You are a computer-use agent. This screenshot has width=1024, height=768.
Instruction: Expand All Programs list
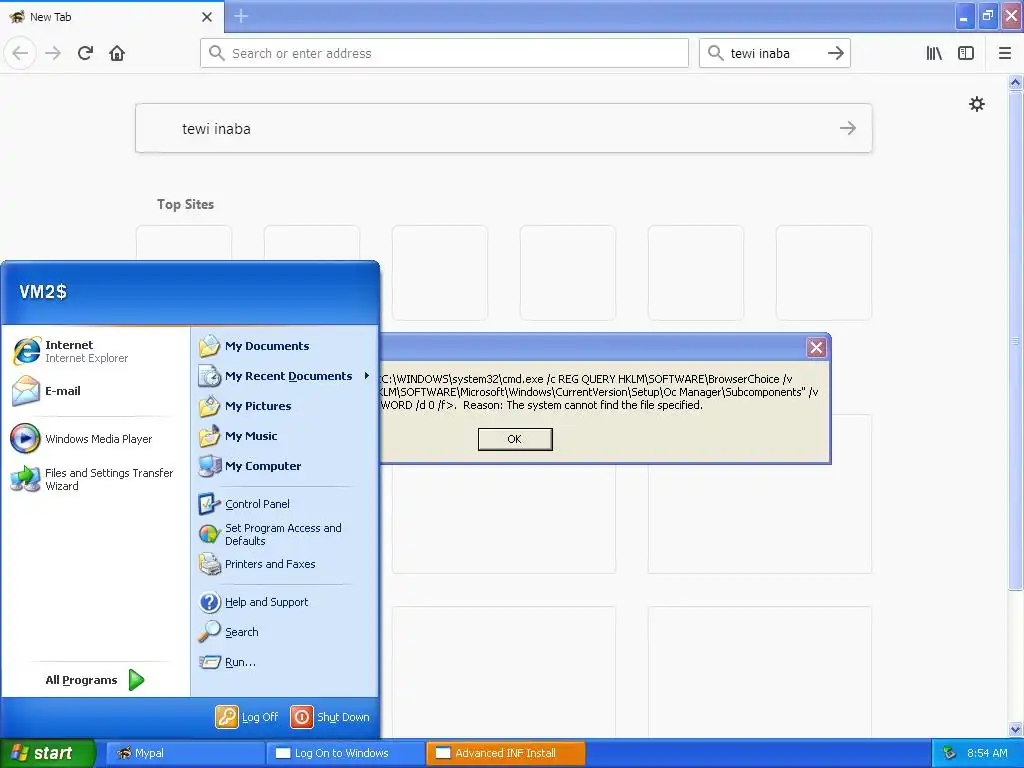pos(96,680)
